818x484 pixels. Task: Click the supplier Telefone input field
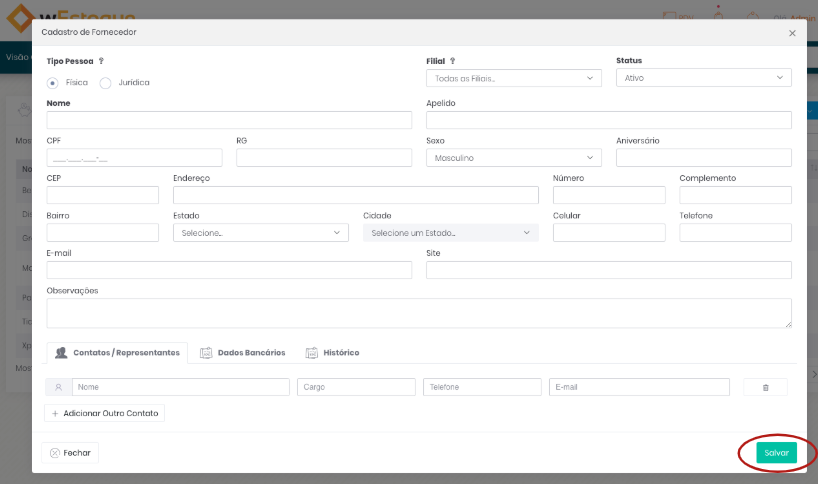click(736, 233)
